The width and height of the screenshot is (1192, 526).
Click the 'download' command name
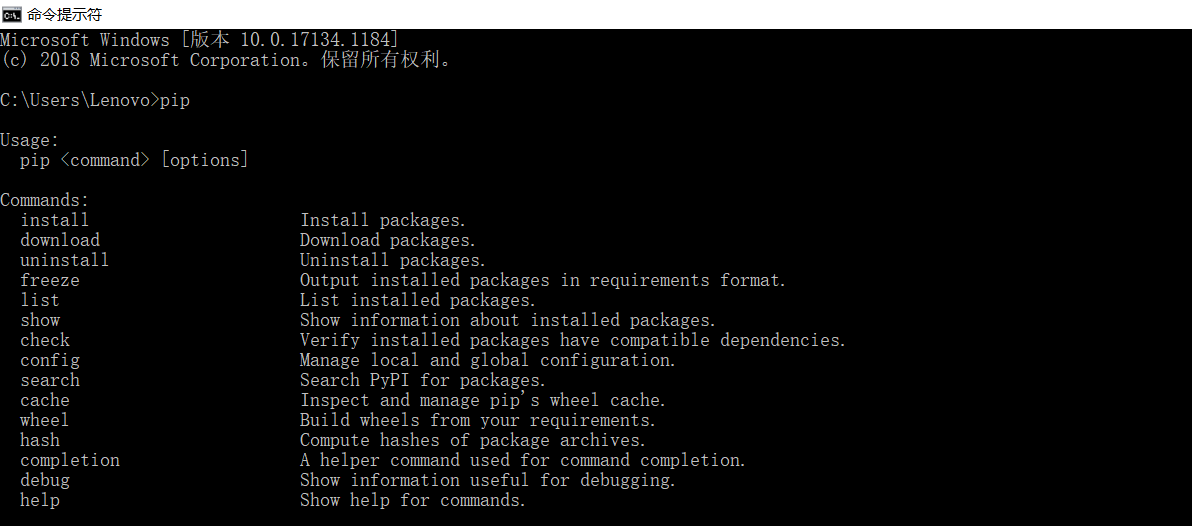coord(60,240)
